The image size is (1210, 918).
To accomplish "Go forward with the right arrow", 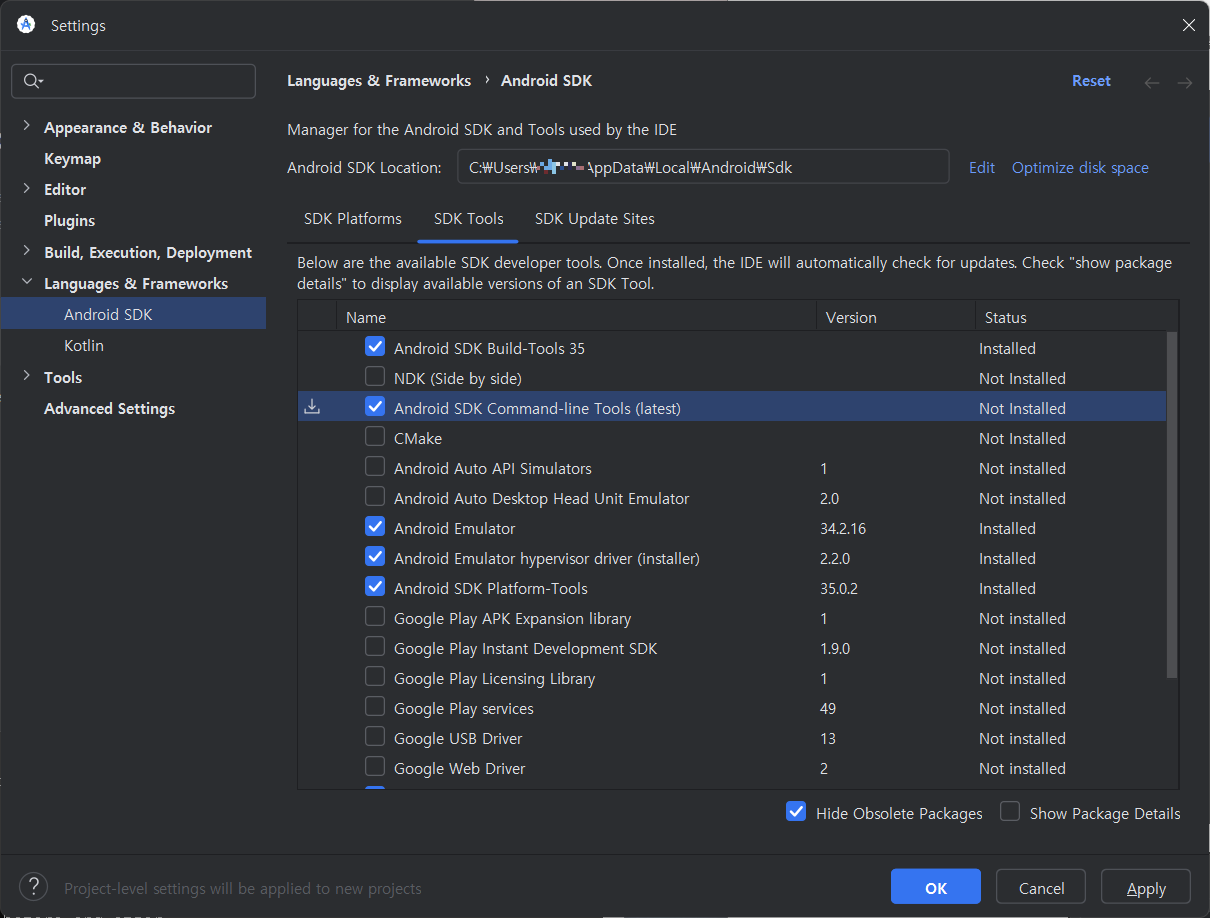I will click(x=1184, y=83).
